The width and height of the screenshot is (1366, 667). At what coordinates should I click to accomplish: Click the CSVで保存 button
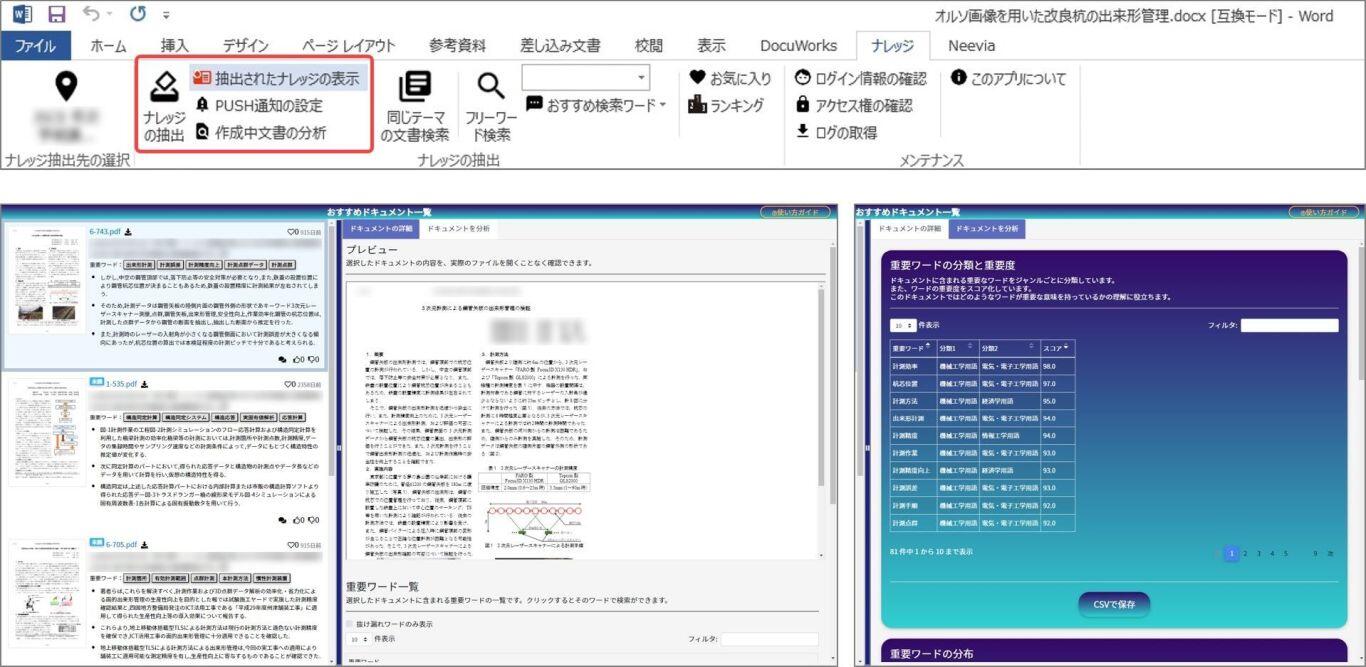coord(1113,604)
